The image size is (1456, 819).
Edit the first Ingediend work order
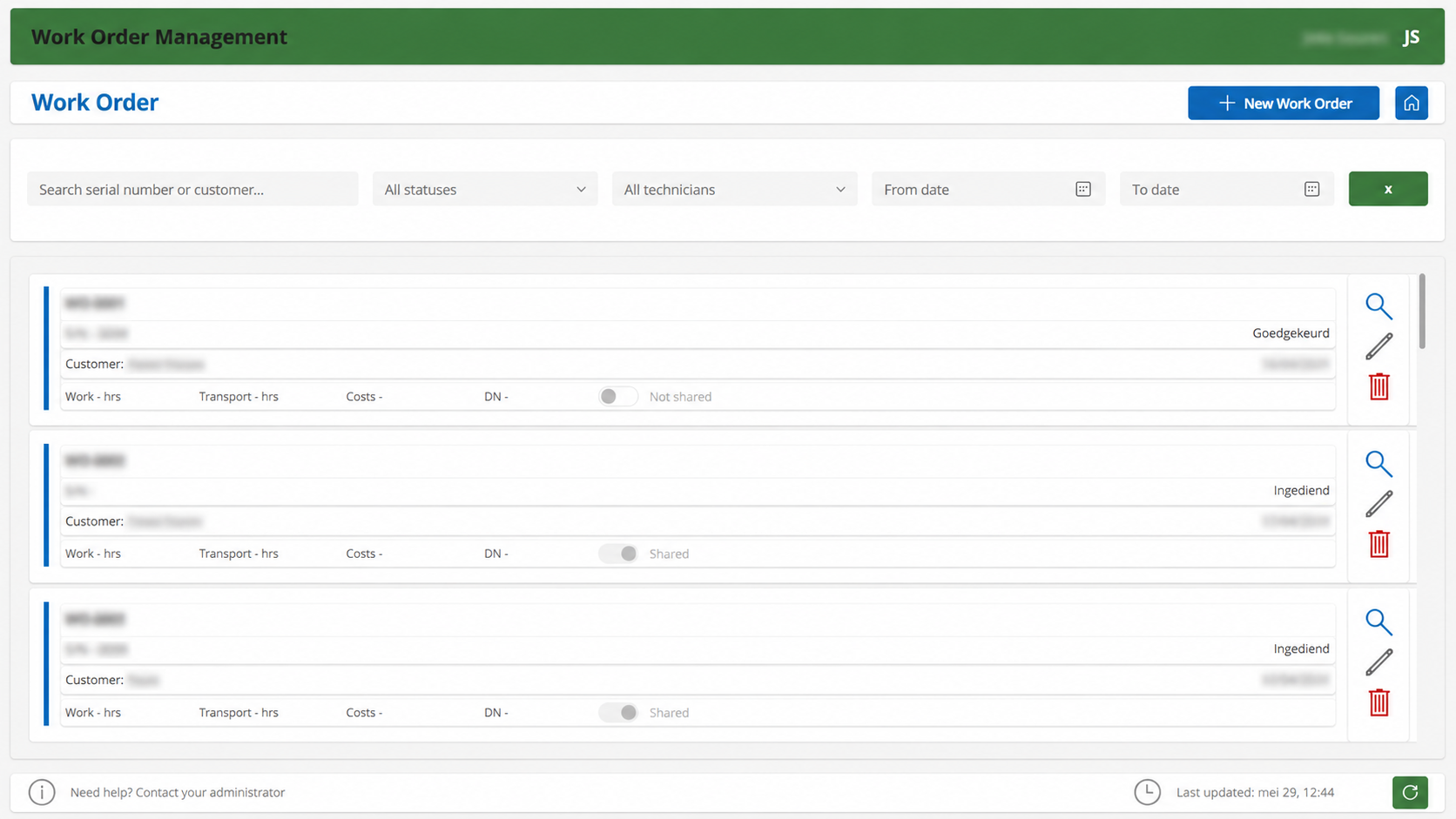(1378, 504)
